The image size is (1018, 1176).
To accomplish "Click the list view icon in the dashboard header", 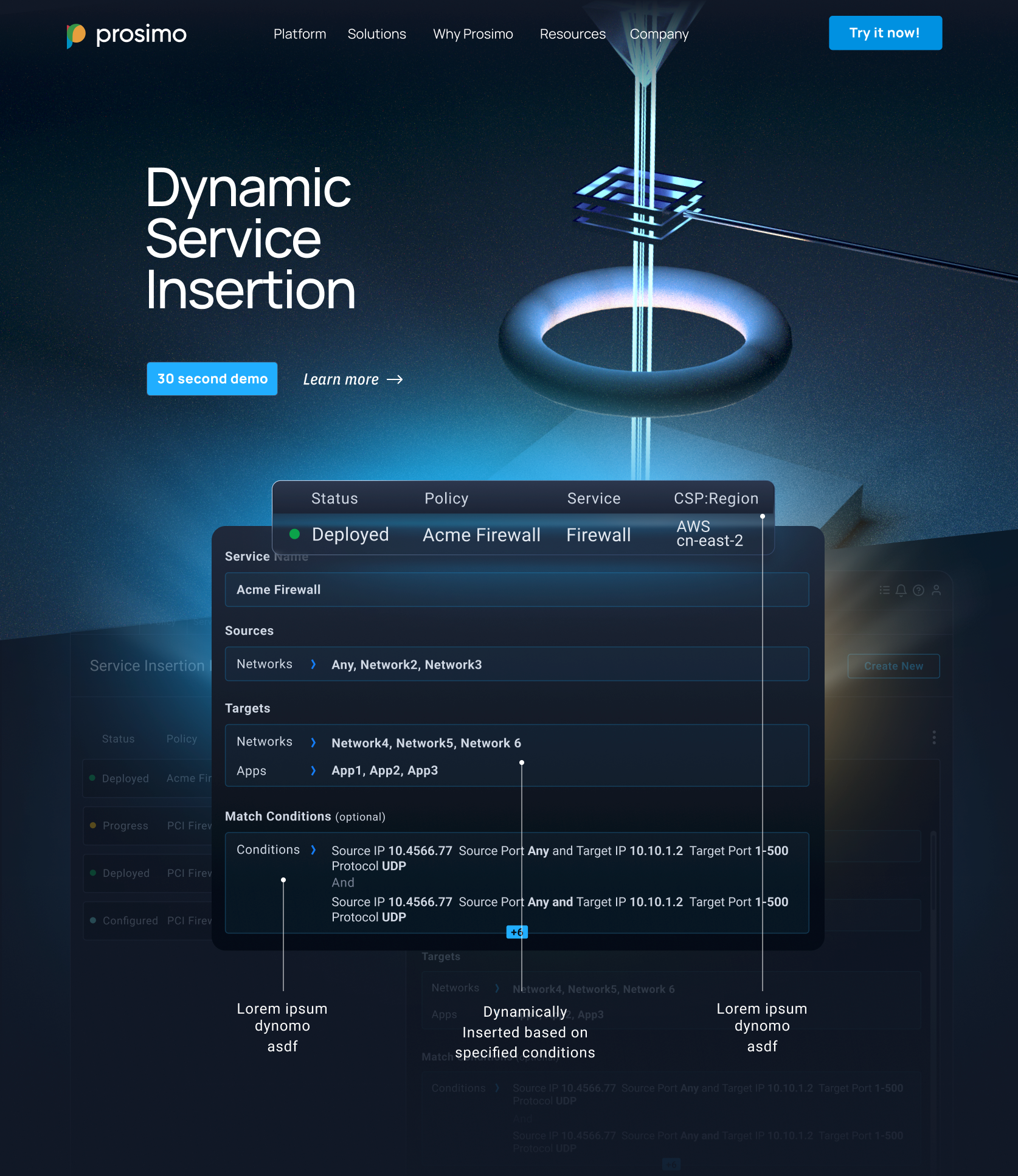I will tap(885, 590).
